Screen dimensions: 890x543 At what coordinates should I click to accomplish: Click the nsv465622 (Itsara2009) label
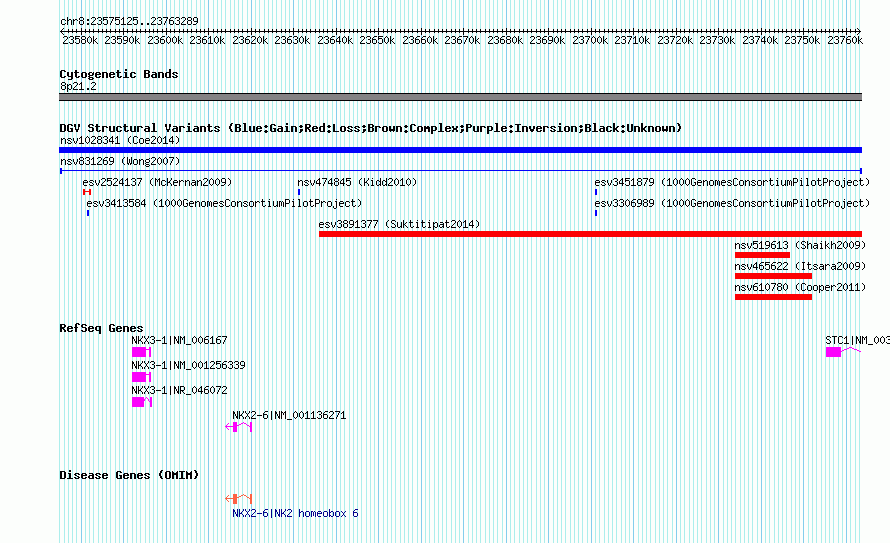800,266
